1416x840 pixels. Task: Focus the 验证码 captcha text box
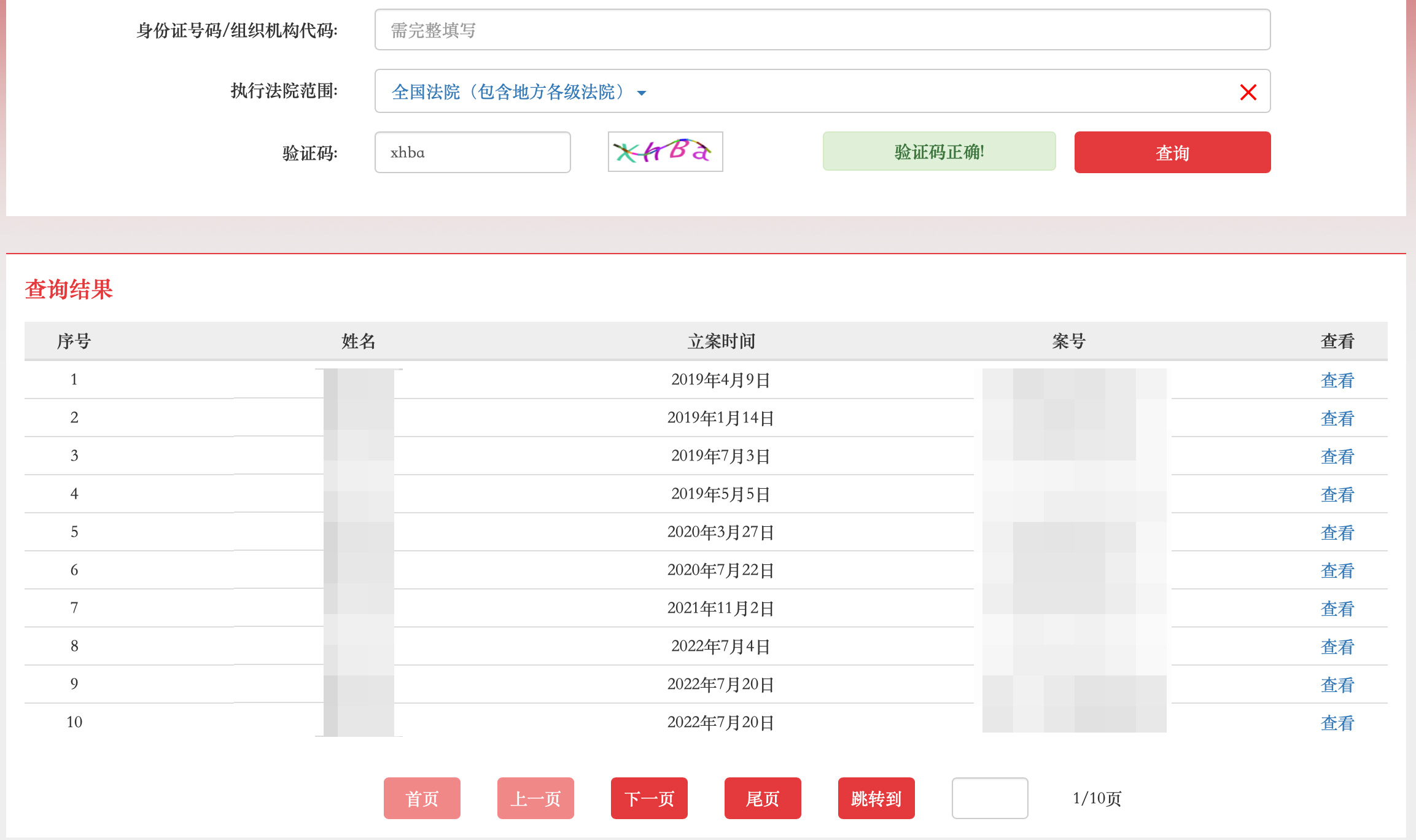pyautogui.click(x=472, y=152)
